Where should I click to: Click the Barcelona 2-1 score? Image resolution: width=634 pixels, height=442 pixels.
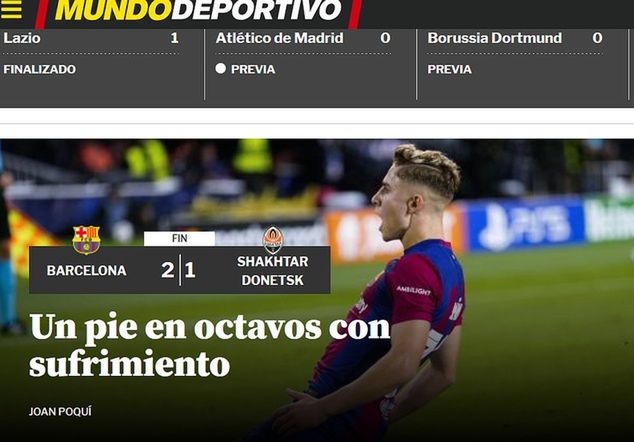click(179, 270)
